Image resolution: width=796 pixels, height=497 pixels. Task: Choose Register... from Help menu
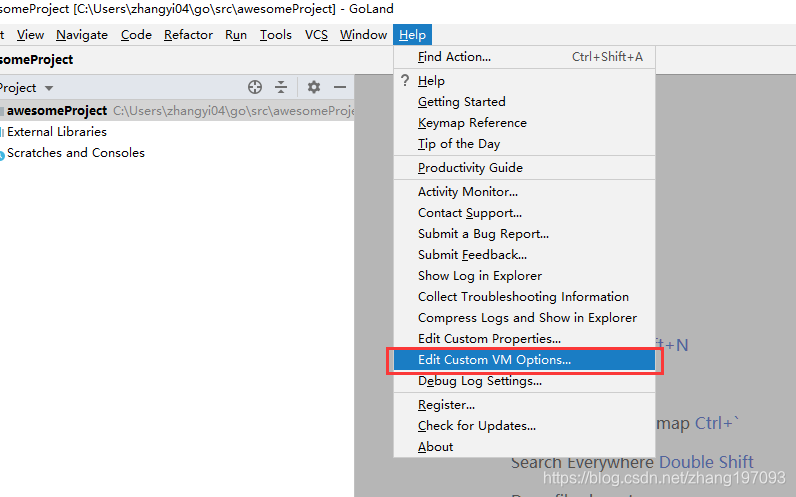(x=524, y=405)
